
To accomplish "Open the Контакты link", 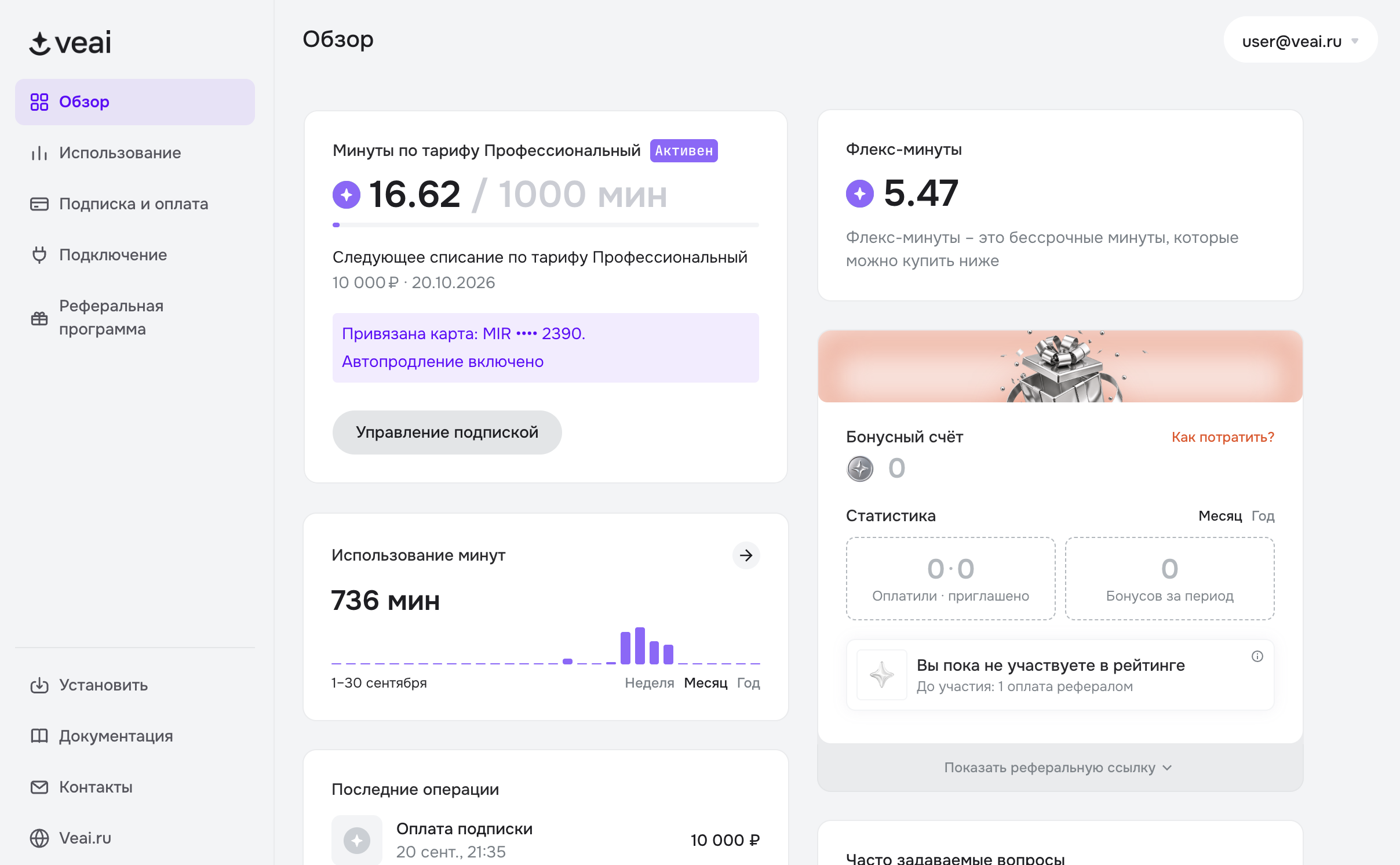I will click(135, 787).
